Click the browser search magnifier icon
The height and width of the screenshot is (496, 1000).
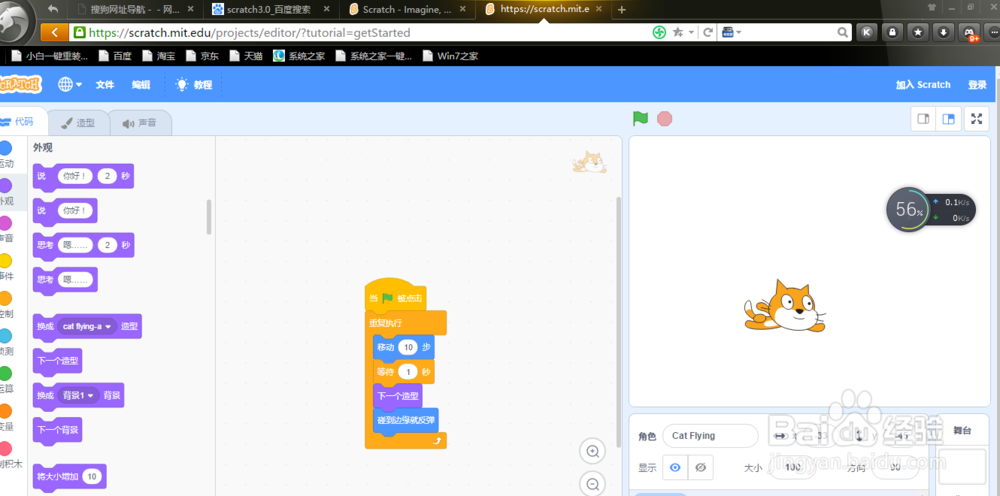[842, 33]
